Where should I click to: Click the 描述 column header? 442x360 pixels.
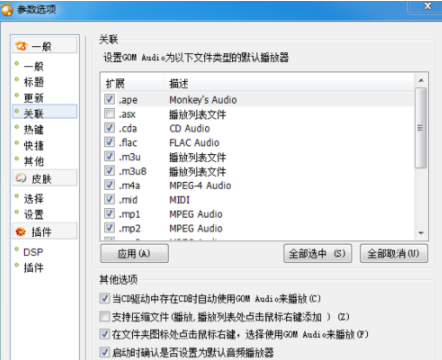point(289,83)
